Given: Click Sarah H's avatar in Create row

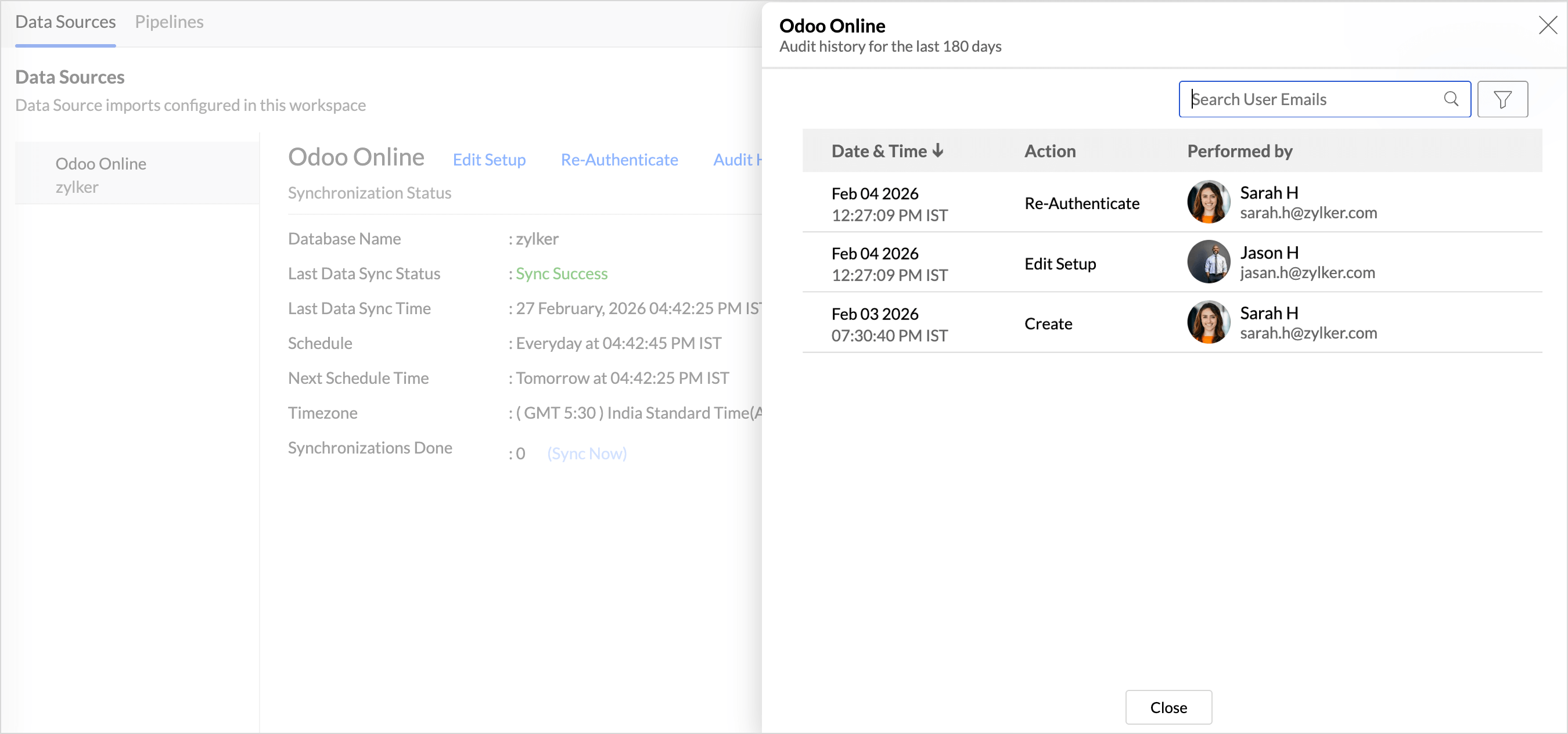Looking at the screenshot, I should click(x=1208, y=322).
